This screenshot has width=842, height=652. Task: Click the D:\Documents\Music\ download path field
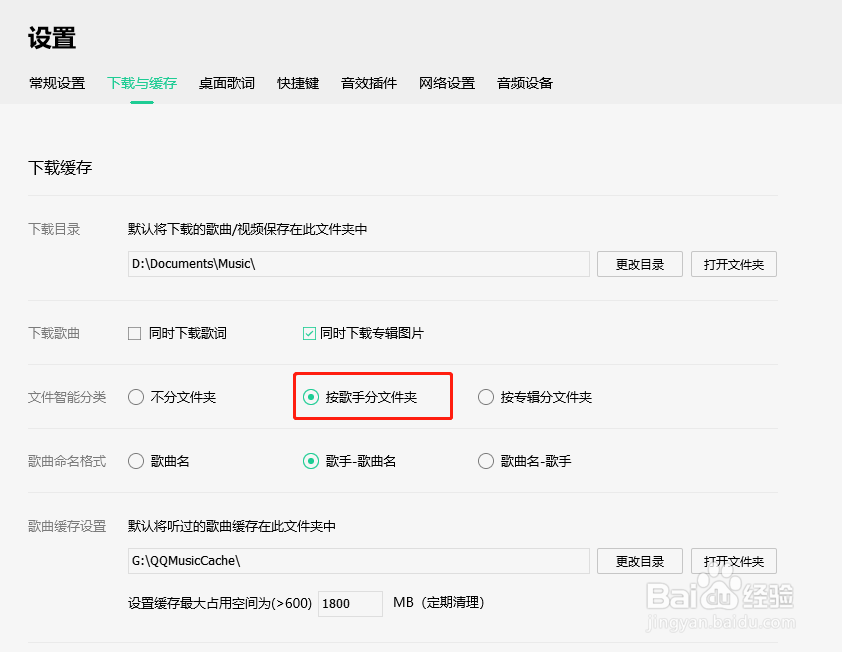pos(359,264)
